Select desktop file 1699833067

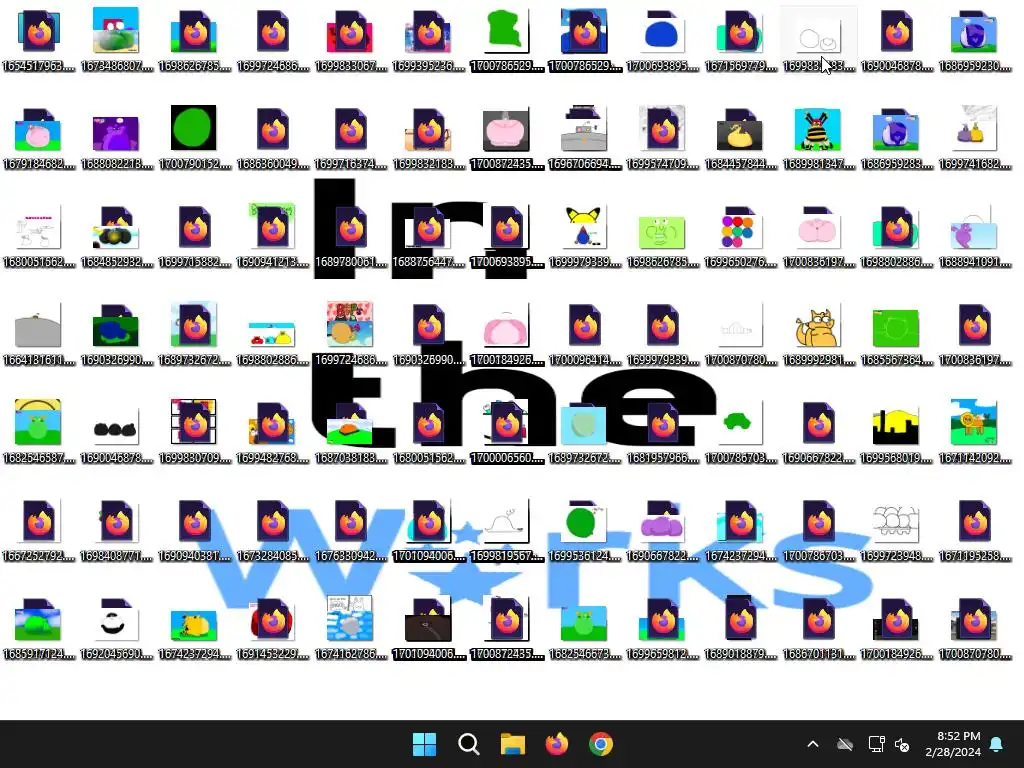[351, 40]
